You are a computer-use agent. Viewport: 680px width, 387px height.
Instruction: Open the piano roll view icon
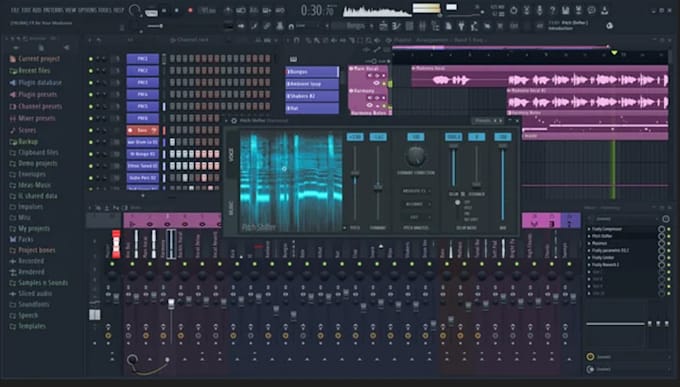click(x=396, y=26)
